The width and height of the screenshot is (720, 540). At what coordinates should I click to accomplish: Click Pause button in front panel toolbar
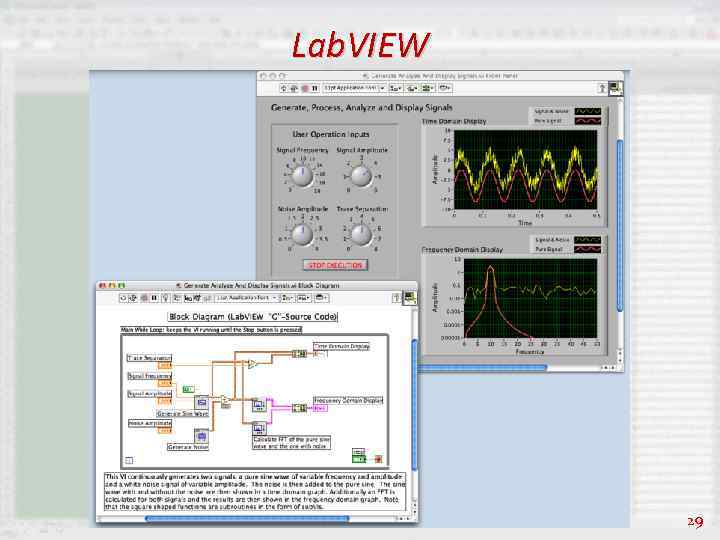point(315,88)
